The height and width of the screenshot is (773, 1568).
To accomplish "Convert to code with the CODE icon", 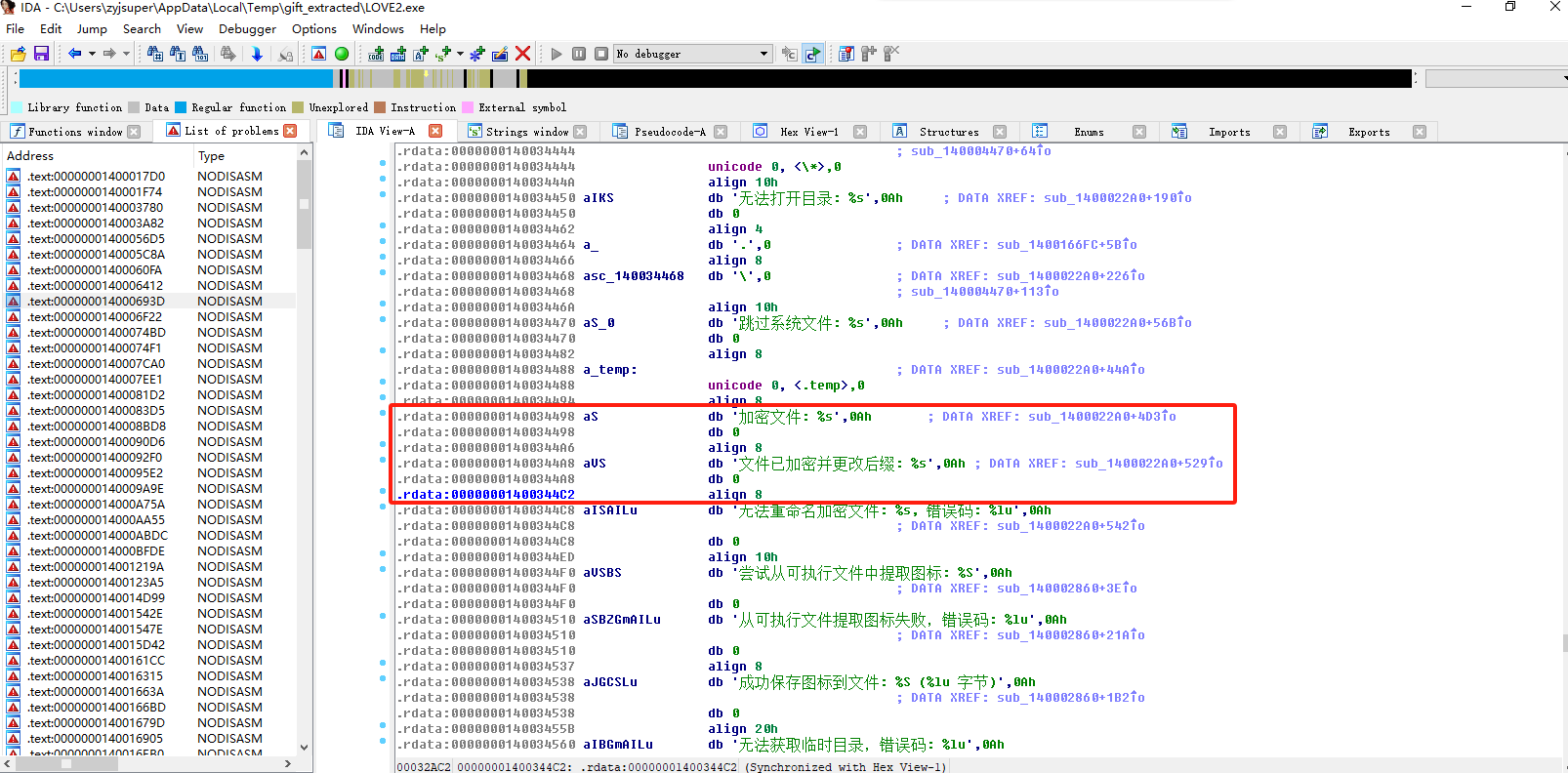I will (376, 54).
